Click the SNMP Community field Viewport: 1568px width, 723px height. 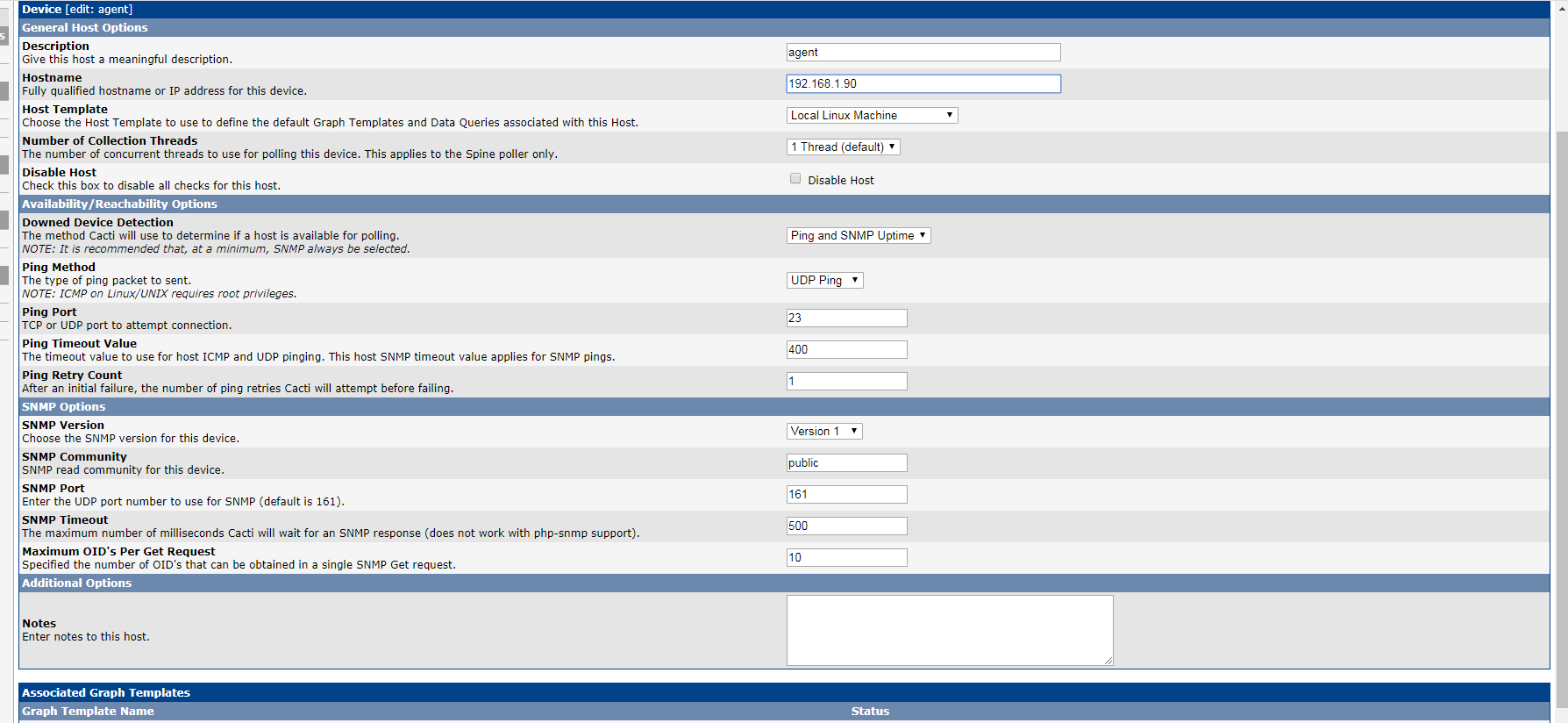(x=846, y=463)
